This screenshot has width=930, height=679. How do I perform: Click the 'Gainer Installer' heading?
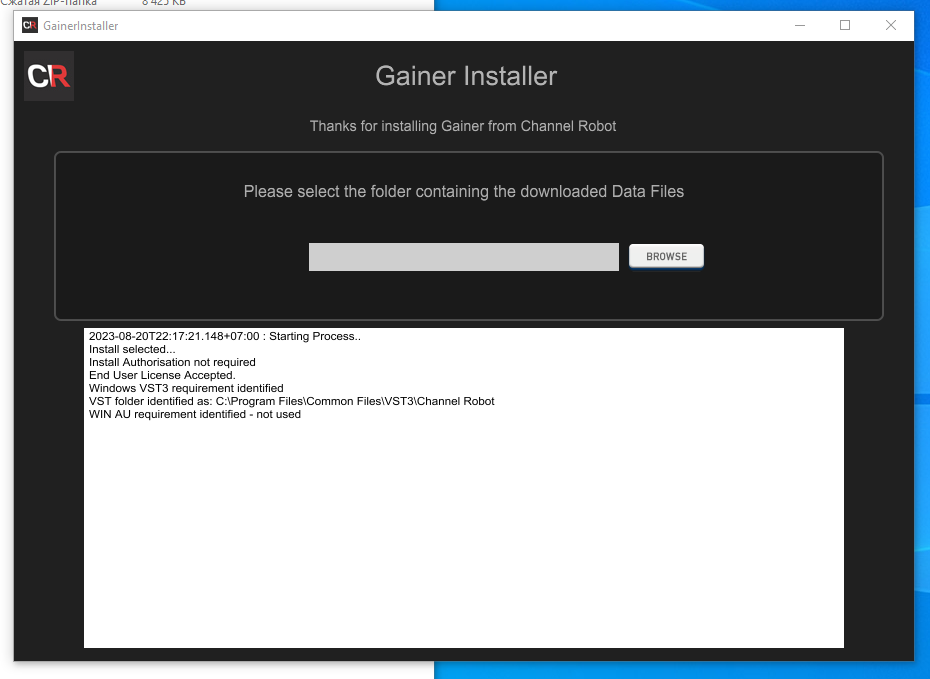coord(466,76)
